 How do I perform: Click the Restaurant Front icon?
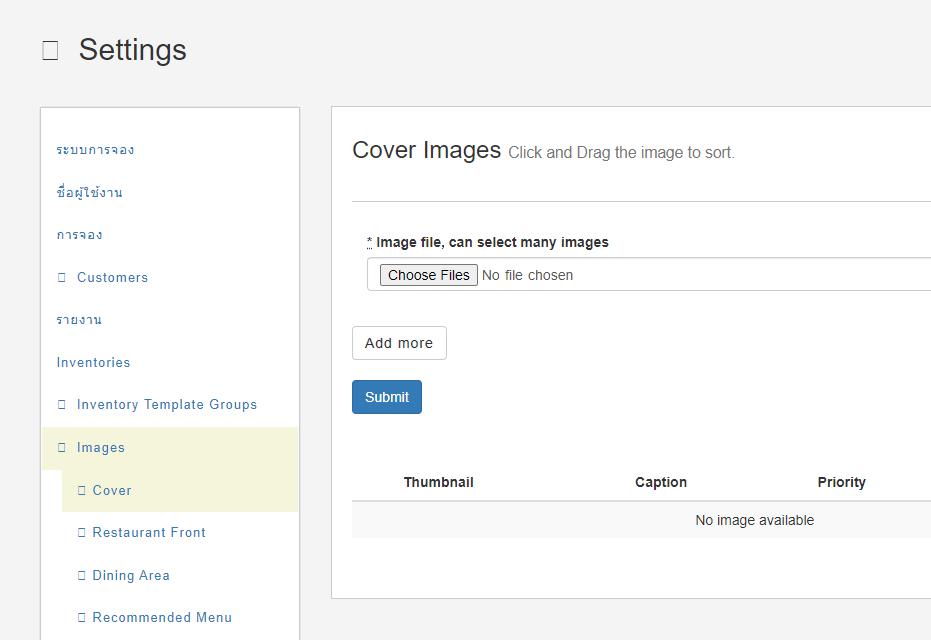click(82, 533)
